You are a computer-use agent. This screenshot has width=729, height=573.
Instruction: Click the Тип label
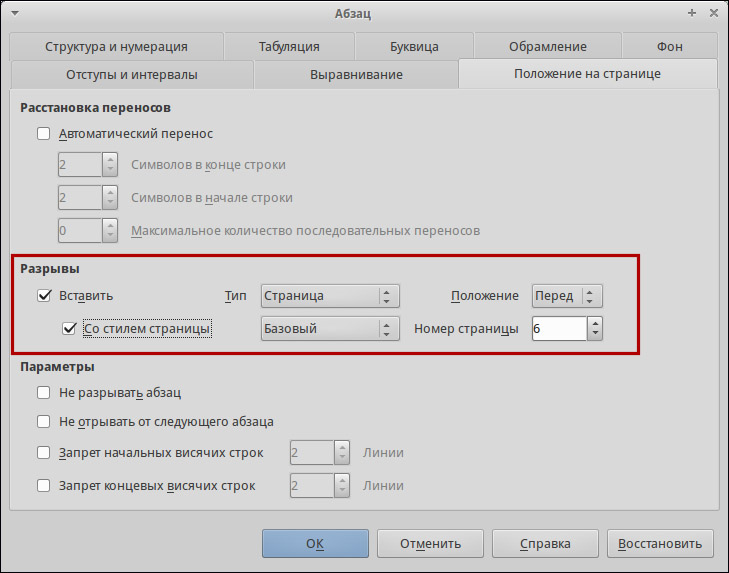click(236, 296)
